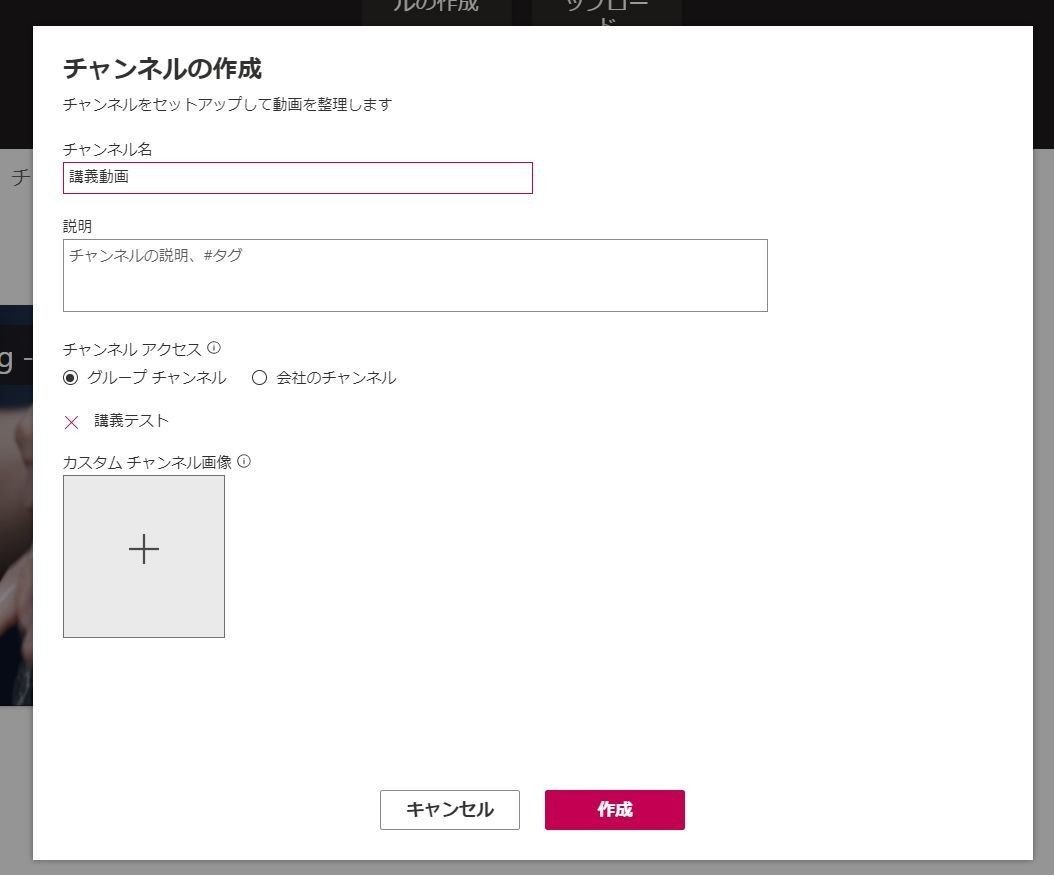
Task: Select the 会社のチャンネル radio button
Action: point(260,377)
